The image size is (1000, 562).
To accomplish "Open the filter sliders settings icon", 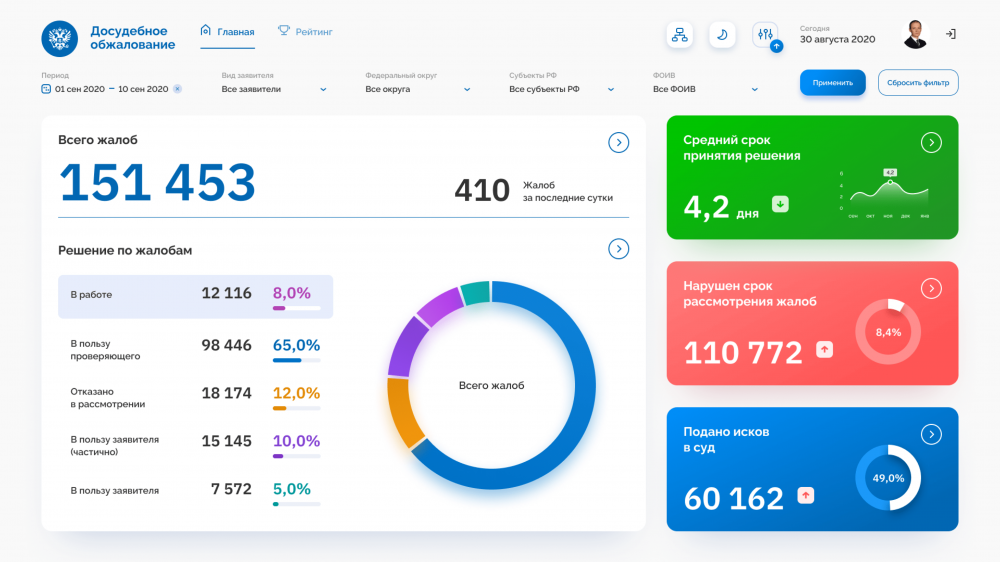I will click(x=765, y=34).
